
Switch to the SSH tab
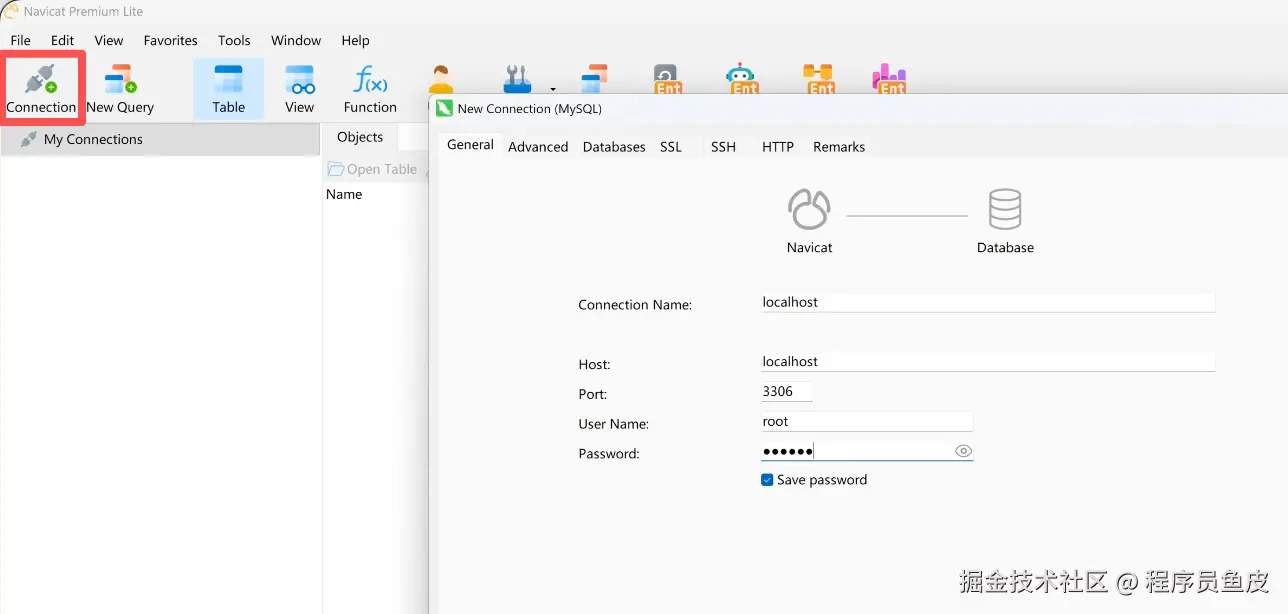pos(723,147)
